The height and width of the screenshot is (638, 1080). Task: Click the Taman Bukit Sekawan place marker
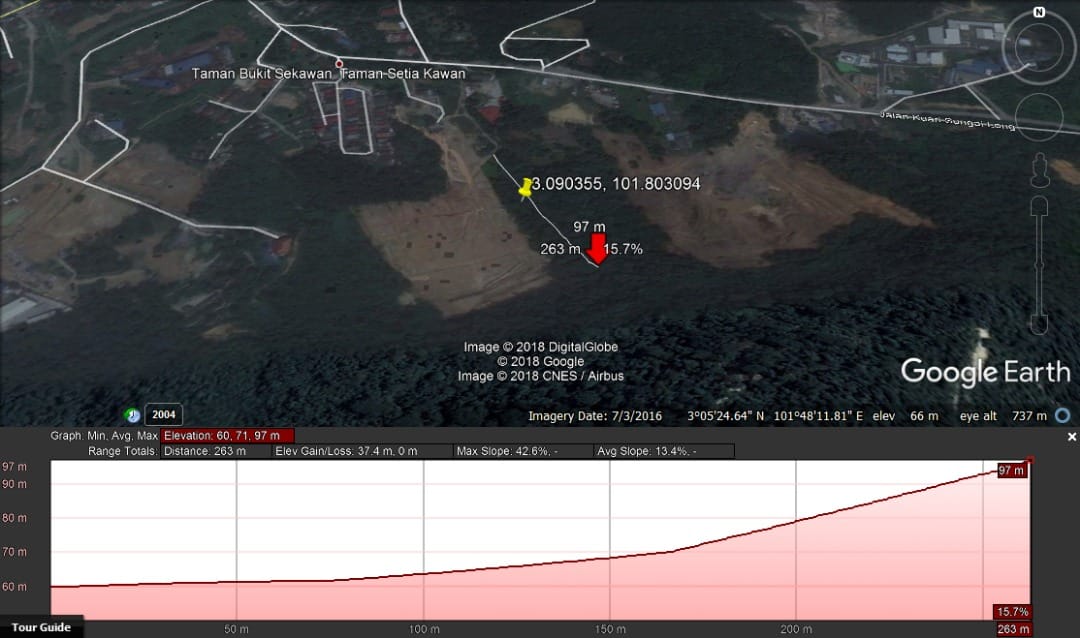tap(339, 63)
